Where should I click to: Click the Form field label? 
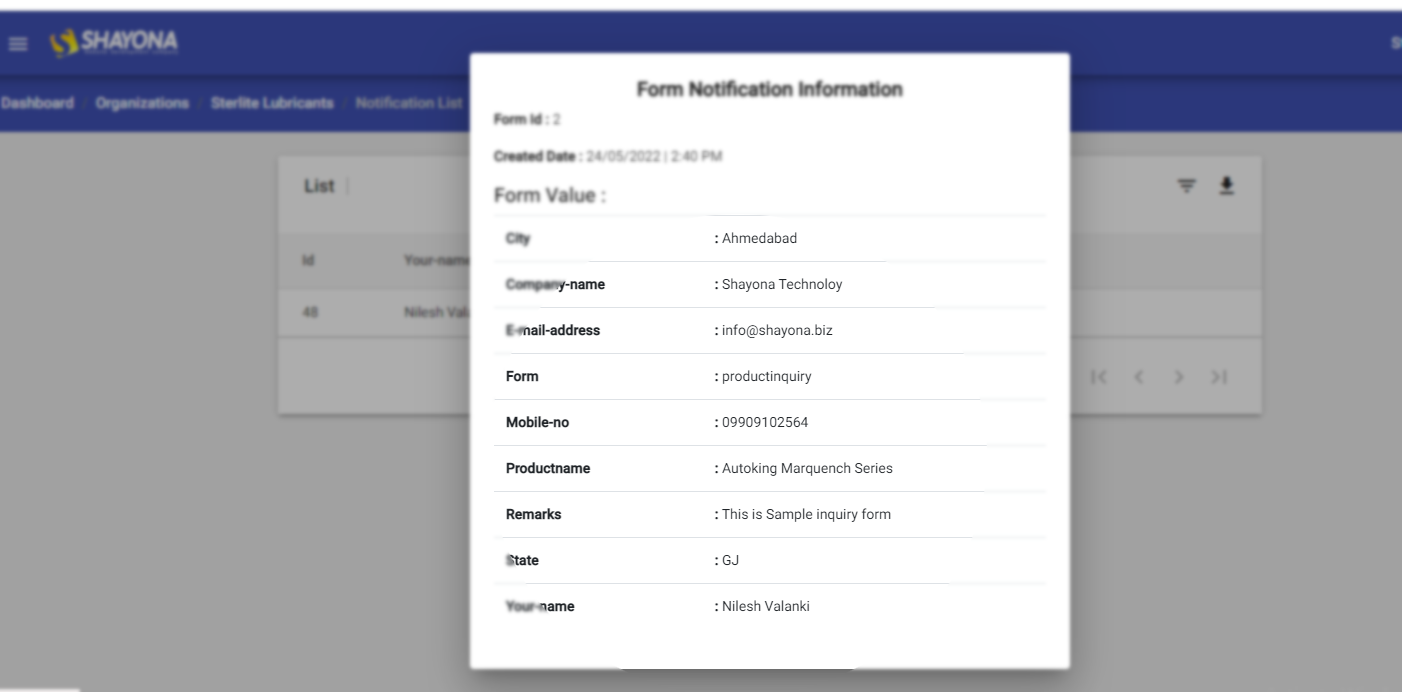[522, 377]
